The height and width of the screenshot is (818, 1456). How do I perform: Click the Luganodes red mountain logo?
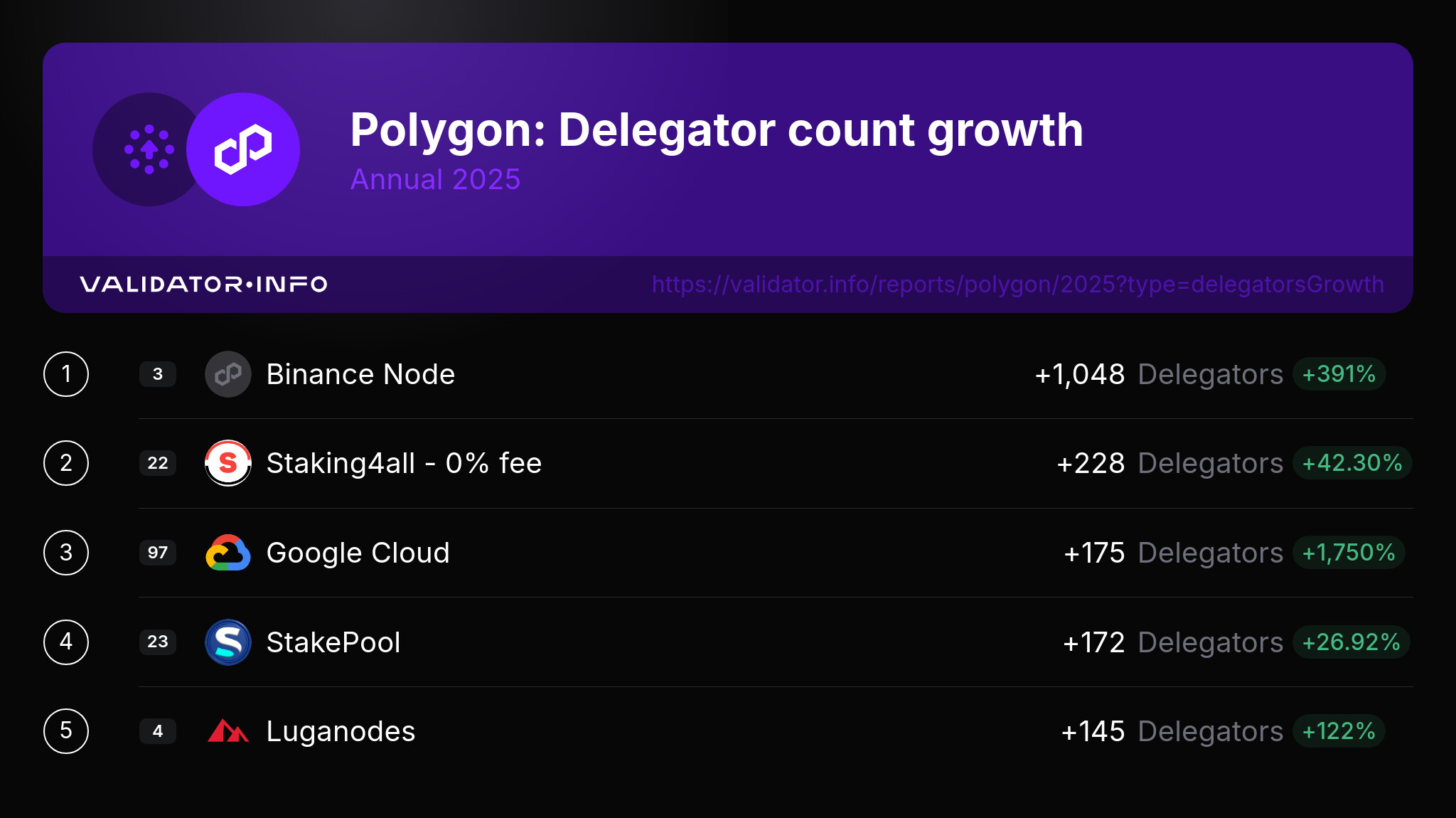coord(228,731)
